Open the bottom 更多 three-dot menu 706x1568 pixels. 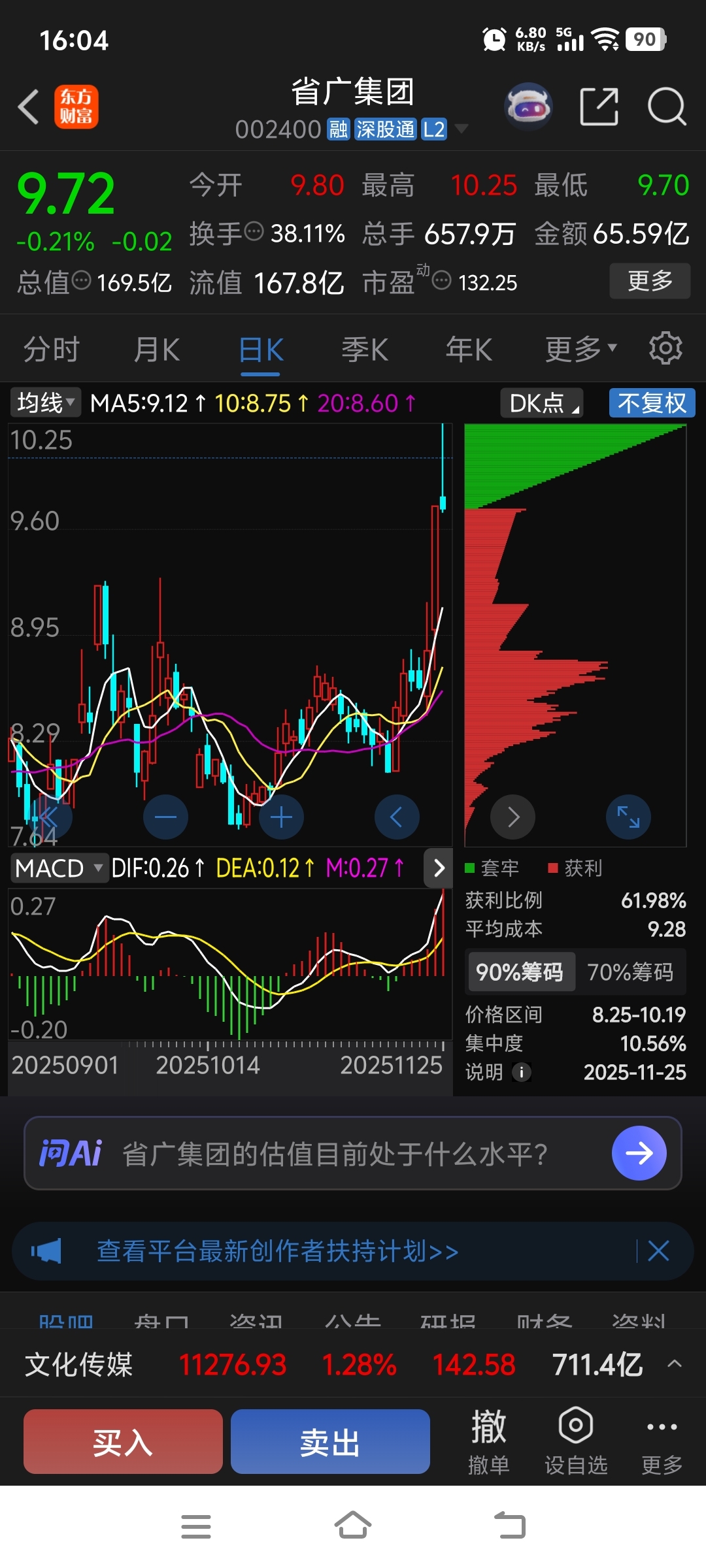662,1441
